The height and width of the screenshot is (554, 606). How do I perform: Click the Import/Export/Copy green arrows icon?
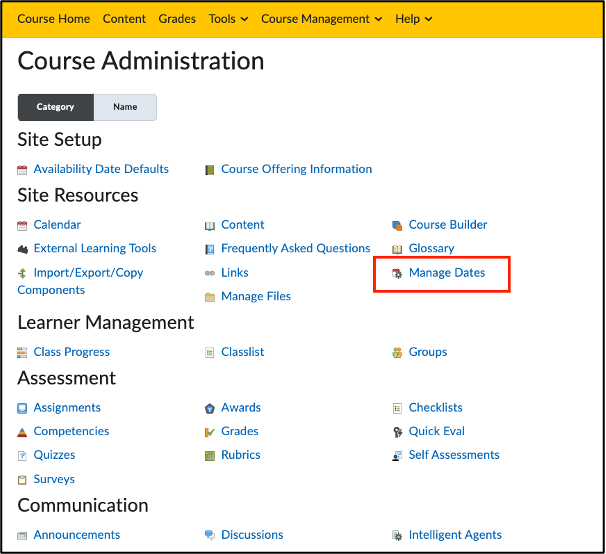pyautogui.click(x=22, y=273)
